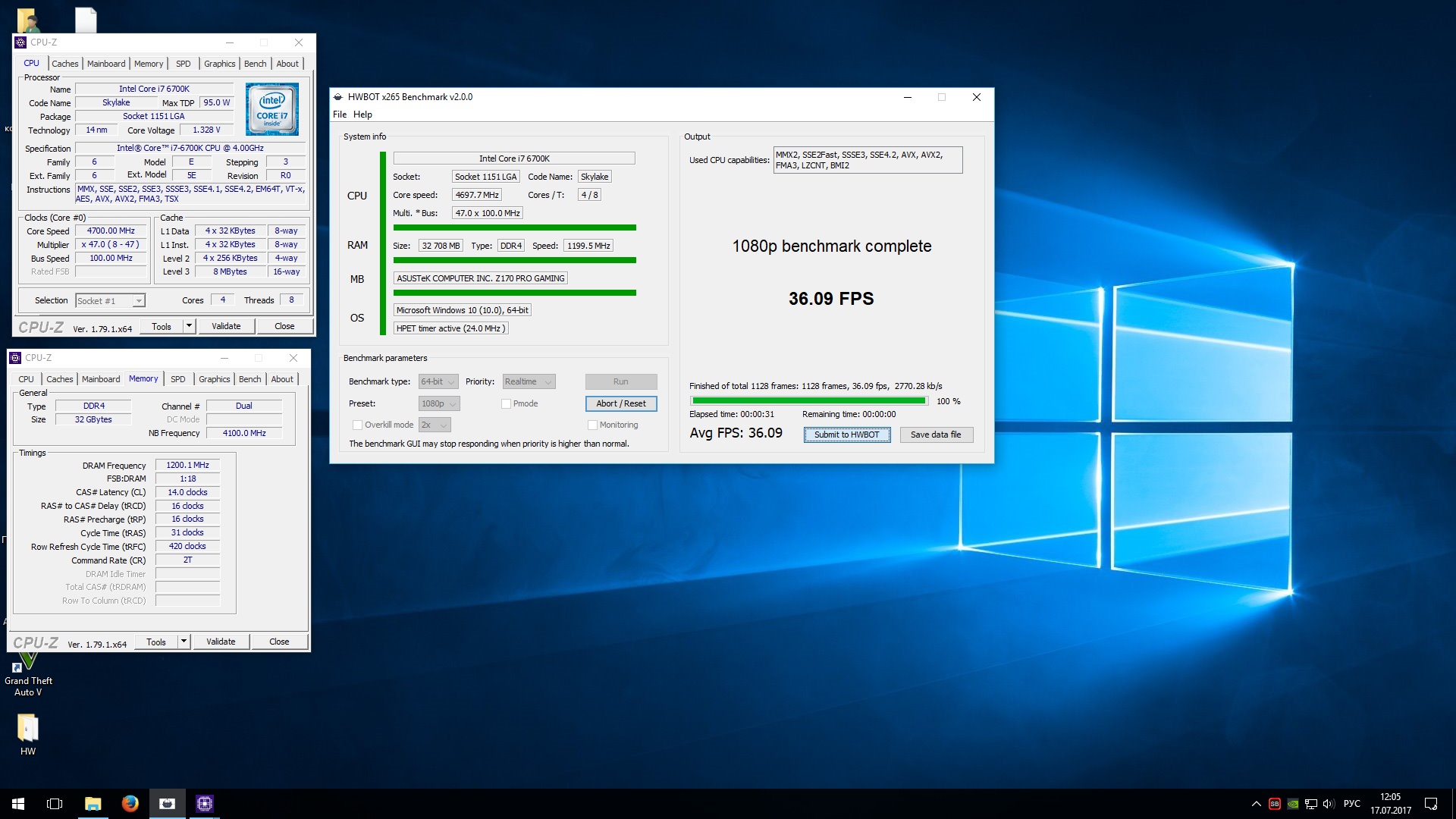Expand Tools arrow in CPU-Z Memory window
Viewport: 1456px width, 819px height.
184,642
